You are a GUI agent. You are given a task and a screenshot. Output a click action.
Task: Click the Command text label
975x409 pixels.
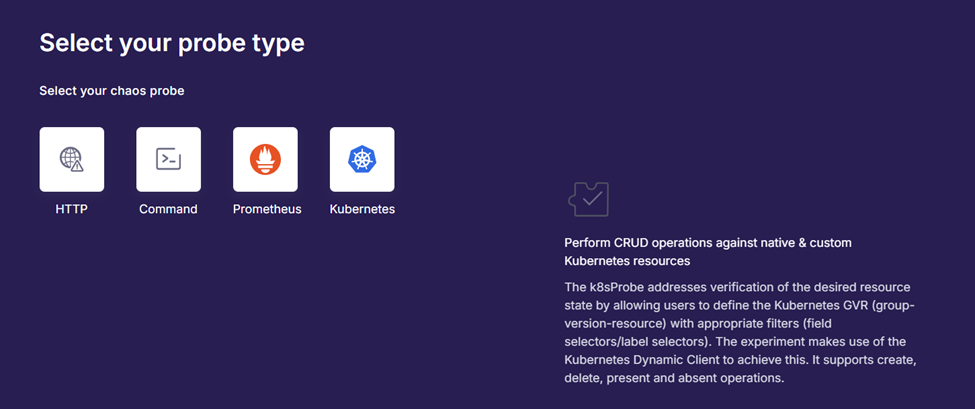(168, 209)
